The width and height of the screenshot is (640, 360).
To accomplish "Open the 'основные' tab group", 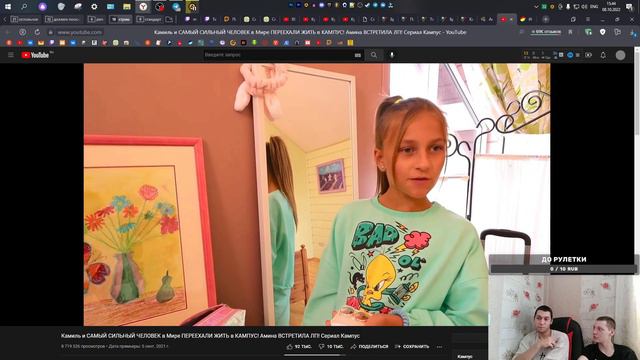I will 25,19.
